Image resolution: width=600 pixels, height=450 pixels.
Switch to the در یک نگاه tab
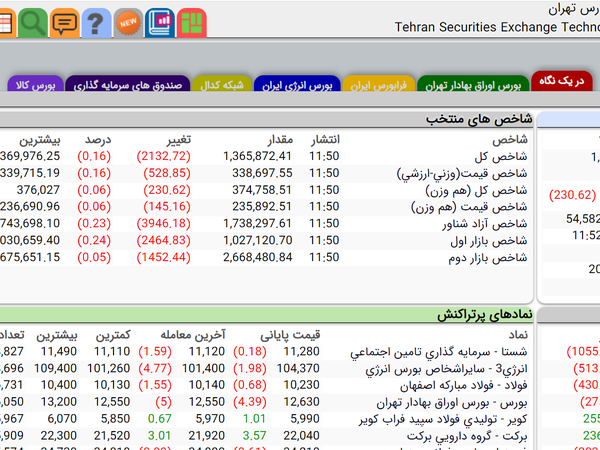coord(561,81)
